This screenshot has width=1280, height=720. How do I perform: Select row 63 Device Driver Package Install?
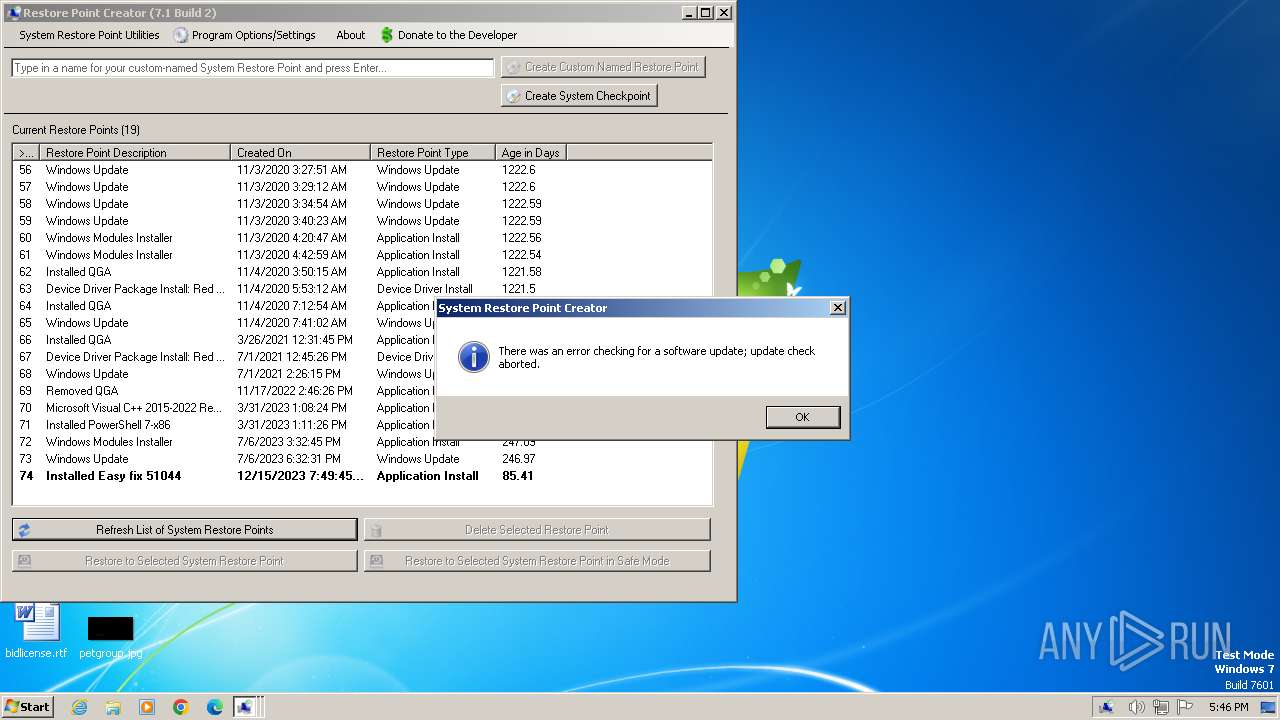(362, 289)
